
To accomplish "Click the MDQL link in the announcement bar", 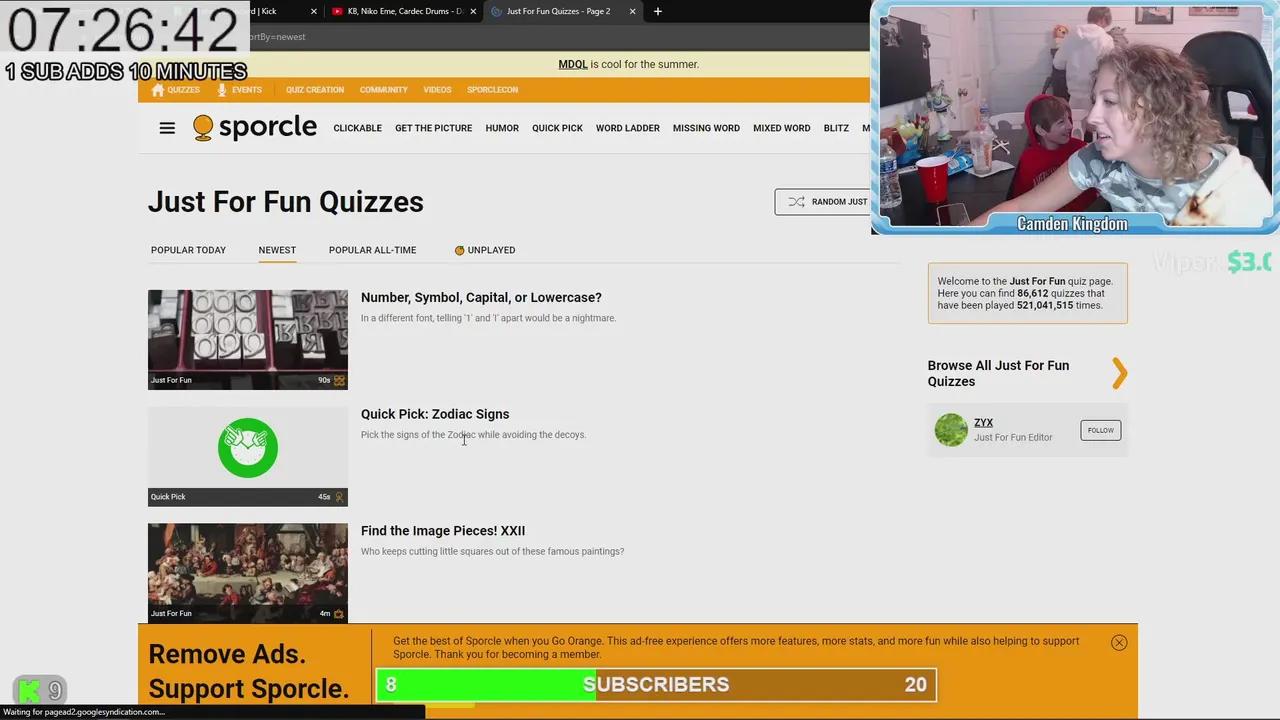I will 573,64.
